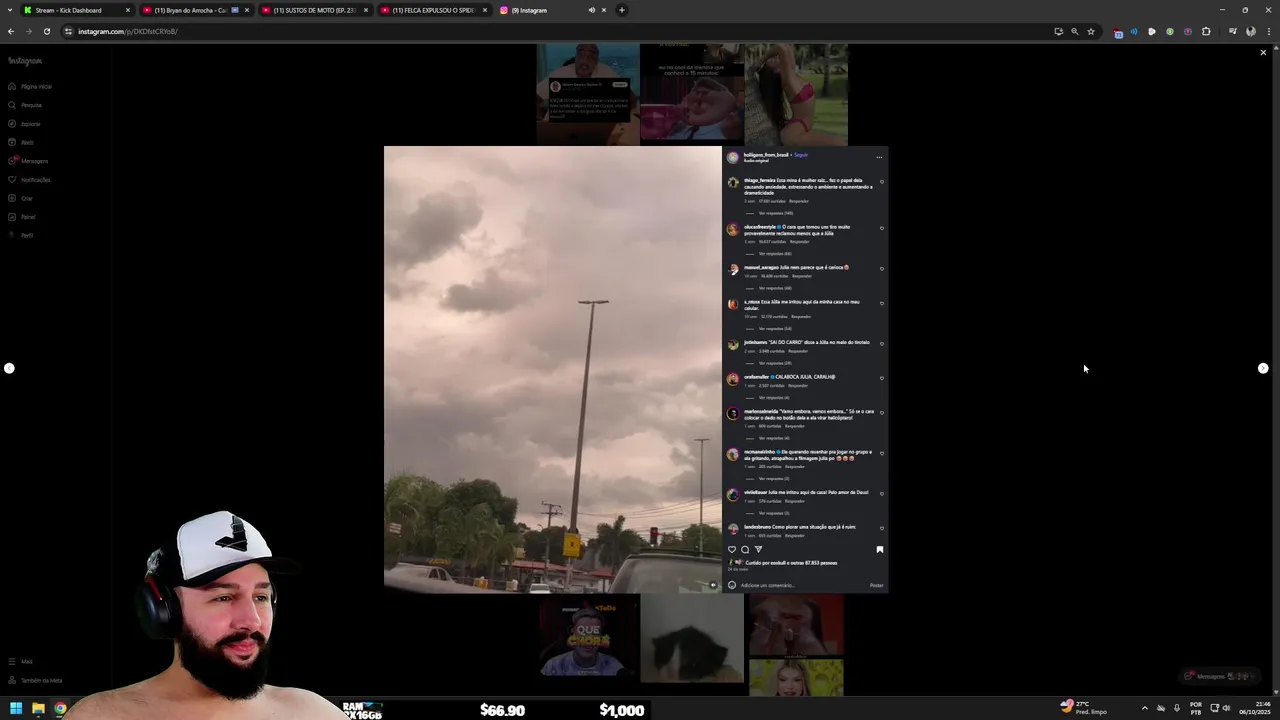Viewport: 1280px width, 720px height.
Task: Toggle the save bookmark icon
Action: click(x=880, y=549)
